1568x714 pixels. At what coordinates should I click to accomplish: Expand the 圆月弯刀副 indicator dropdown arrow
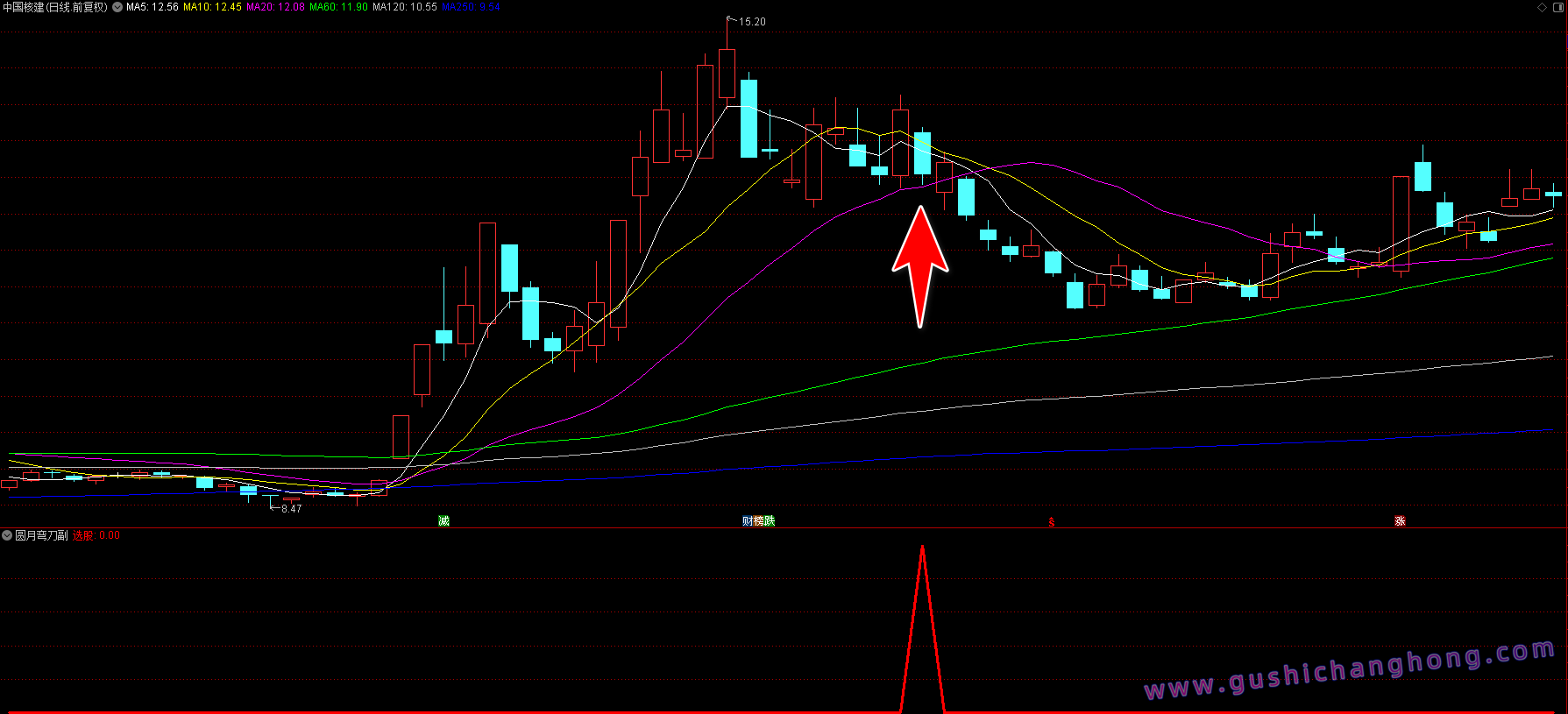(x=7, y=535)
